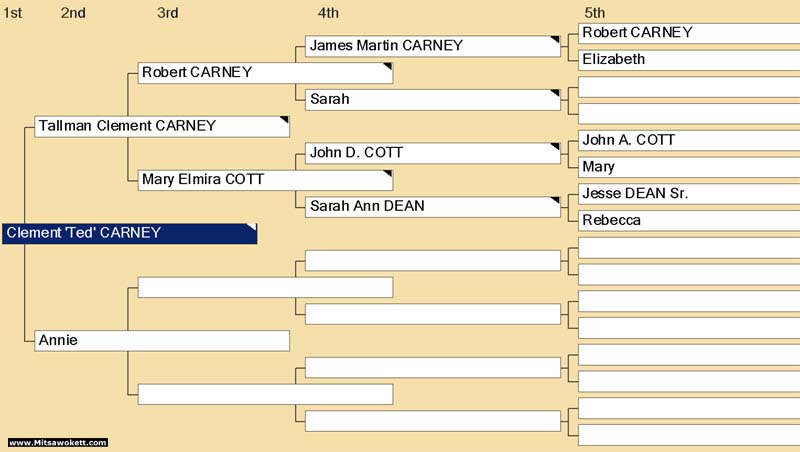Open Jesse DEAN Sr. entry
Screen dimensions: 800x452
tap(689, 194)
